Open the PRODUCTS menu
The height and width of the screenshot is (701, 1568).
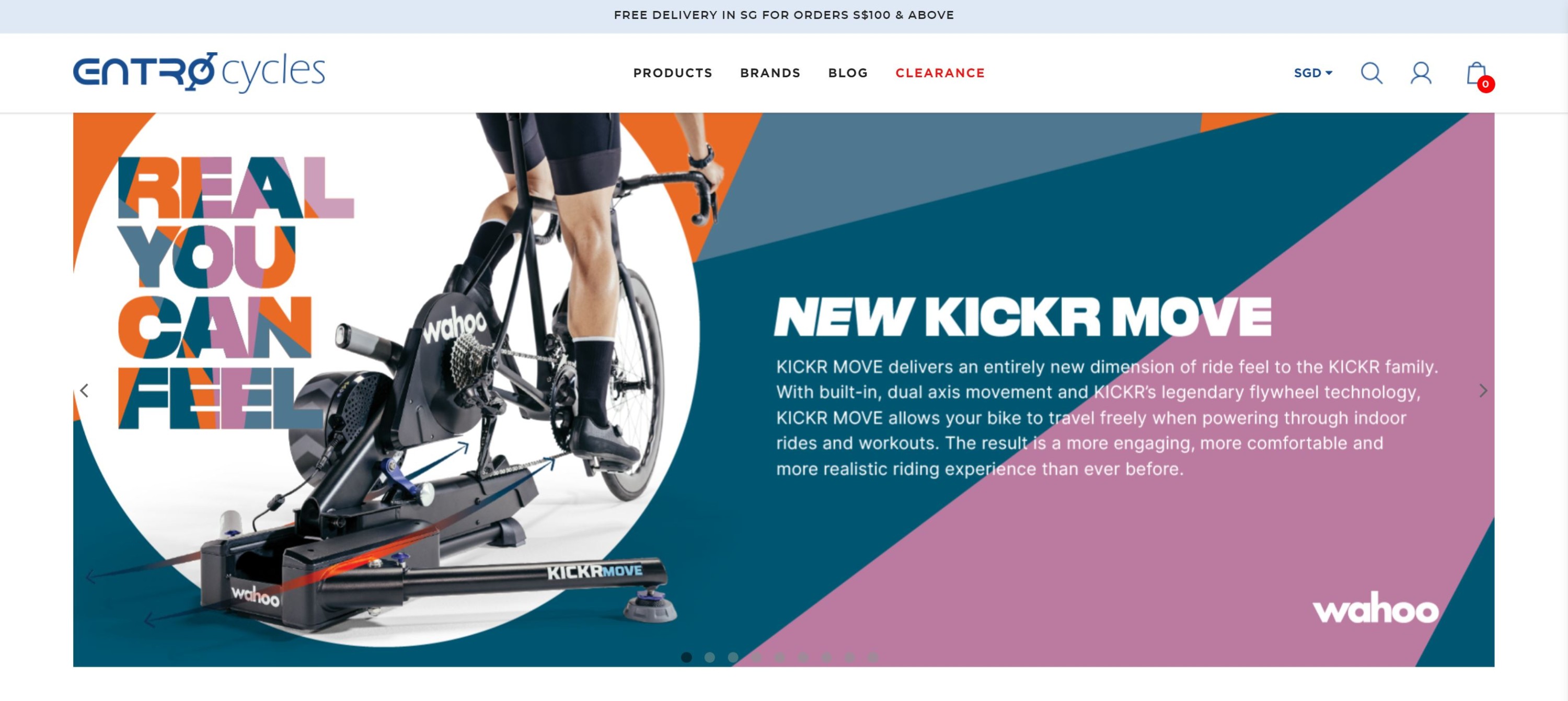tap(673, 73)
